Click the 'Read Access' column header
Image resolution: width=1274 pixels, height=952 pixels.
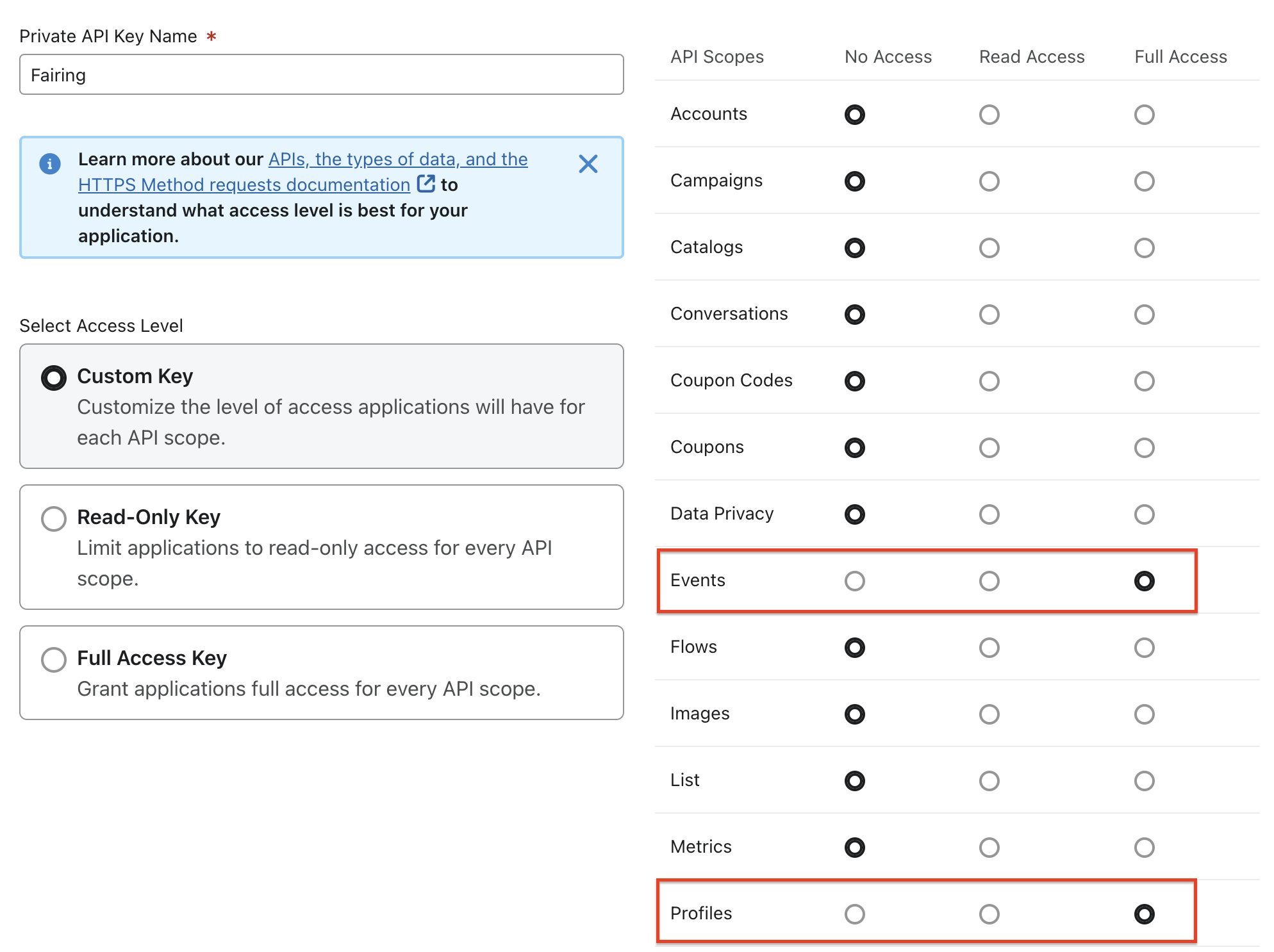(x=1032, y=57)
